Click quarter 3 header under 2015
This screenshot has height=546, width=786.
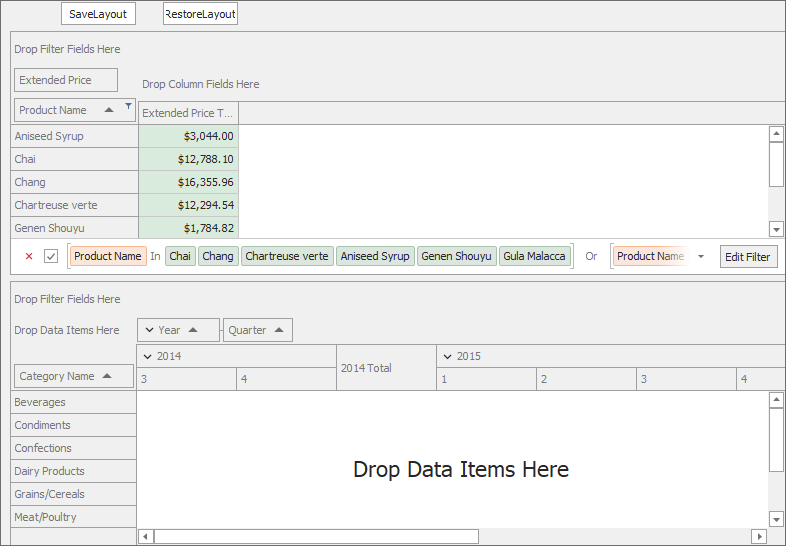pos(686,380)
